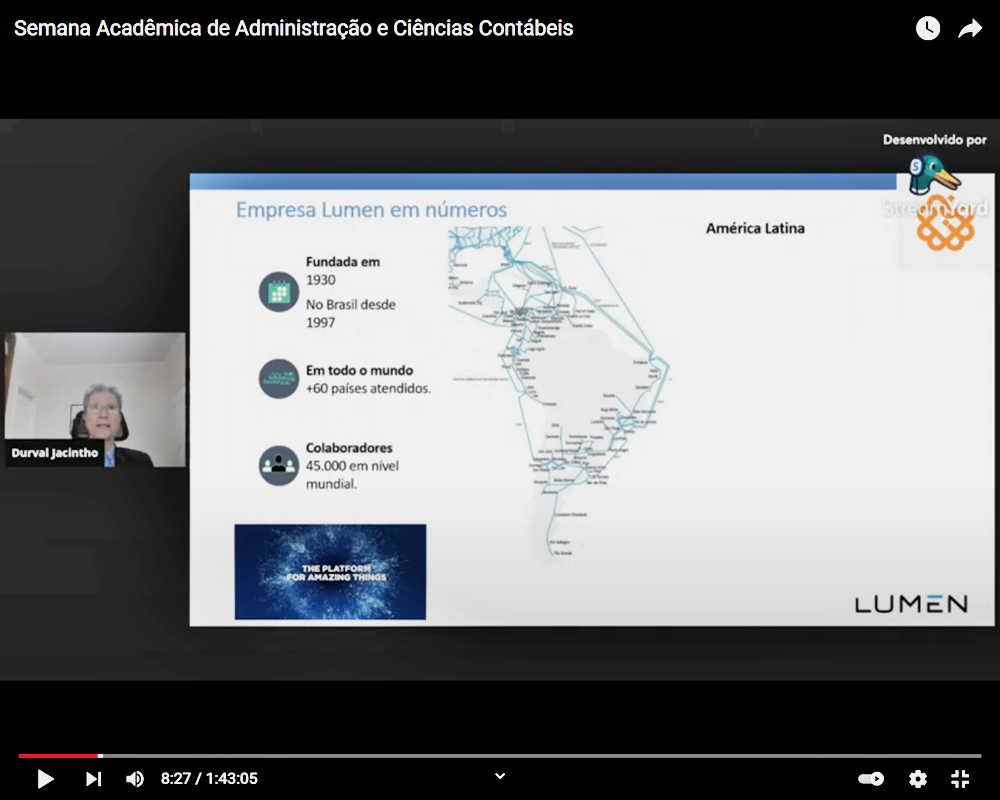Click the Empresa Lumen em números title
The height and width of the screenshot is (800, 1000).
tap(371, 209)
